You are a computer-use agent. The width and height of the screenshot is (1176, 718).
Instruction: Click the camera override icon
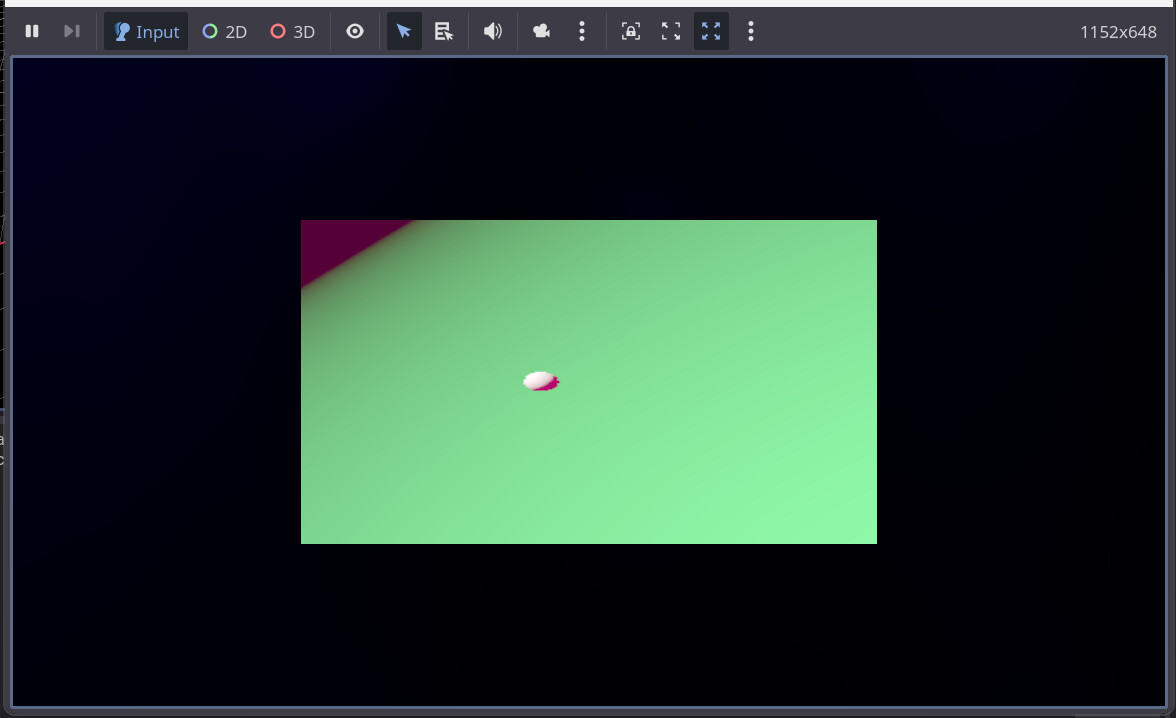coord(542,31)
